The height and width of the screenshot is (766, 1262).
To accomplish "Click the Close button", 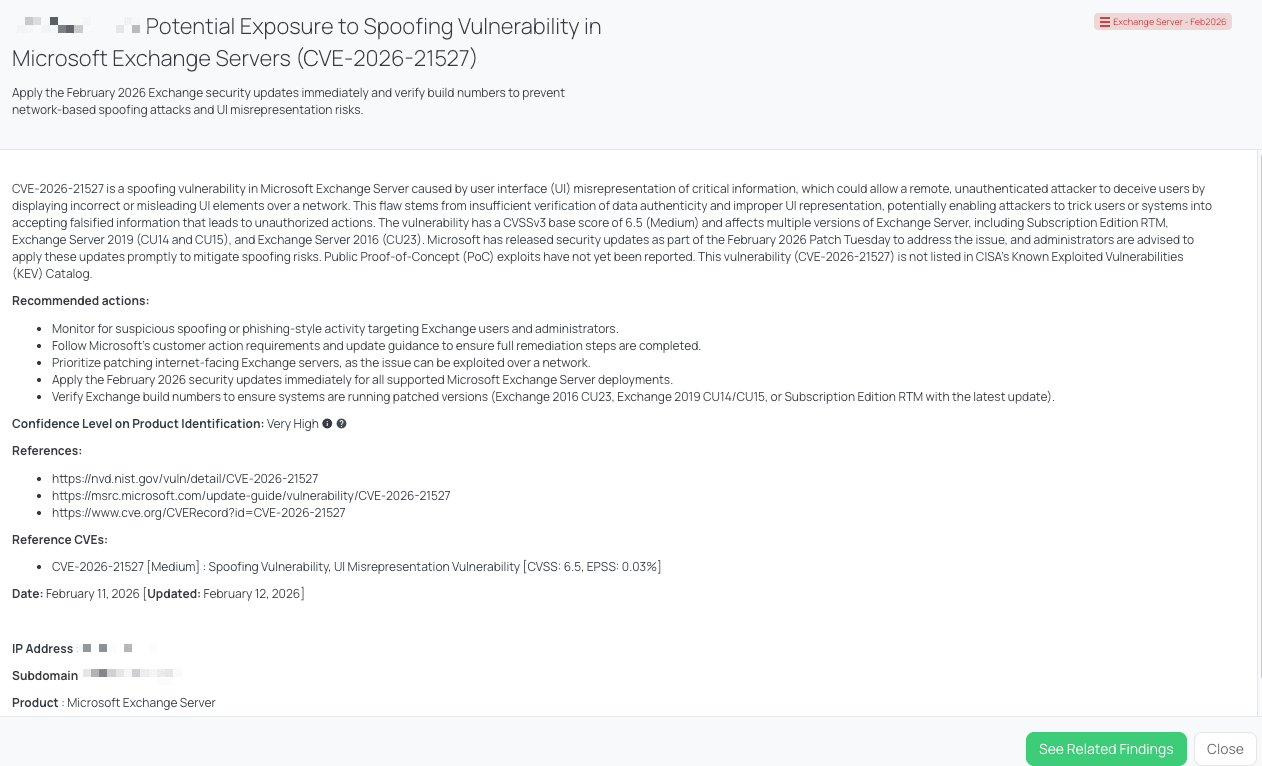I will tap(1225, 748).
